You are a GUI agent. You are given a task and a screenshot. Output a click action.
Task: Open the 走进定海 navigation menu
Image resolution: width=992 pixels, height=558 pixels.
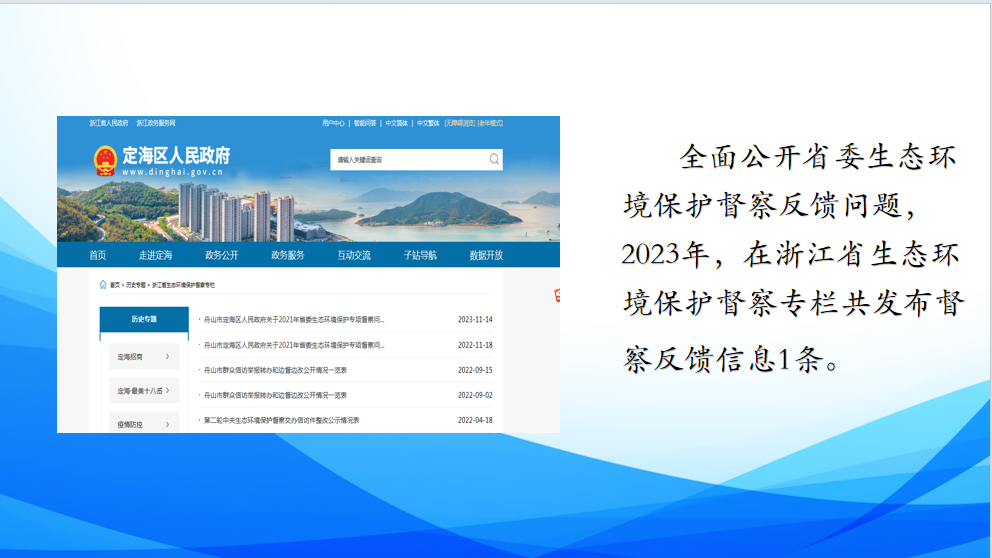point(155,255)
